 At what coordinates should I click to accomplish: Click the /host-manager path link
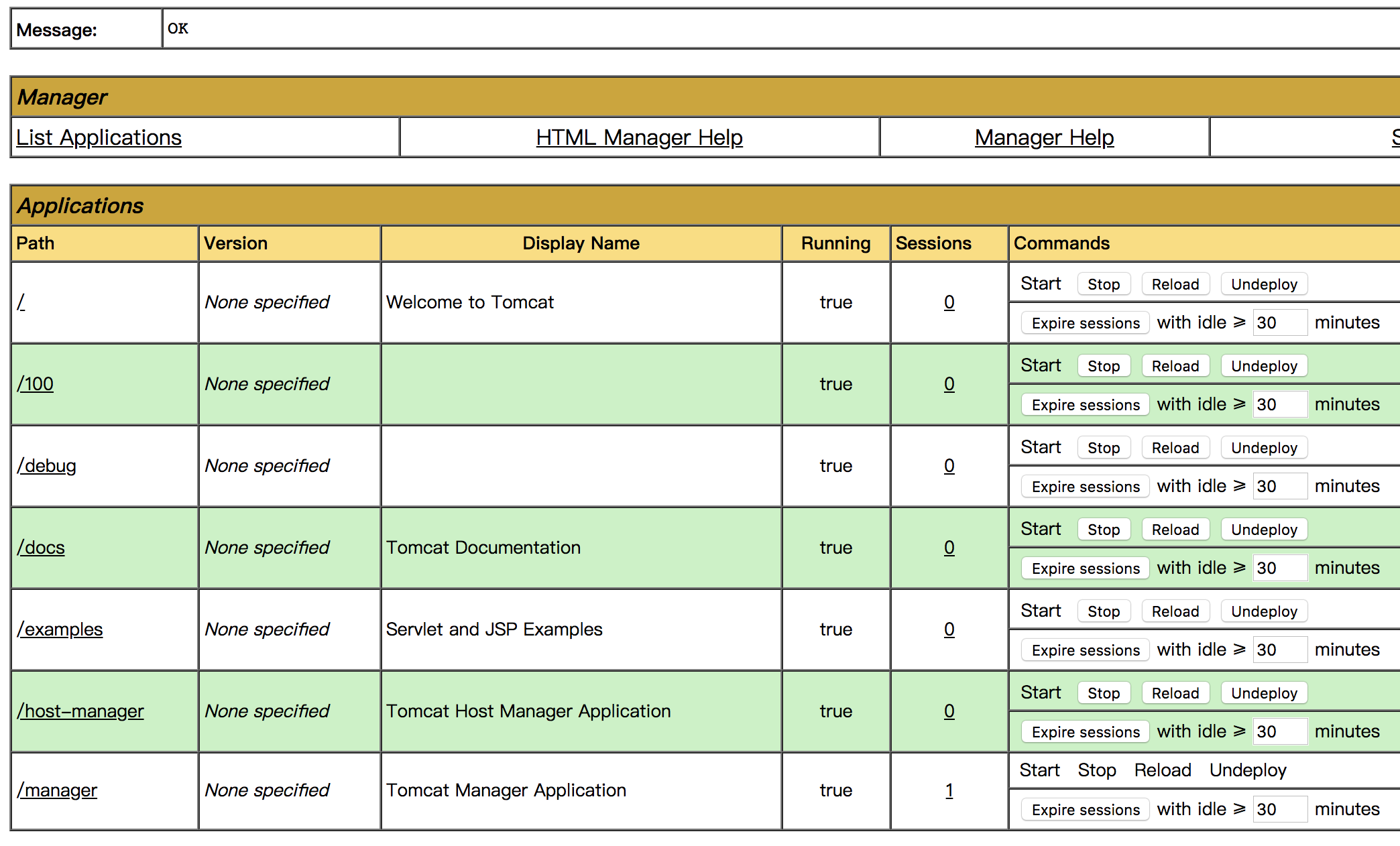click(x=80, y=711)
